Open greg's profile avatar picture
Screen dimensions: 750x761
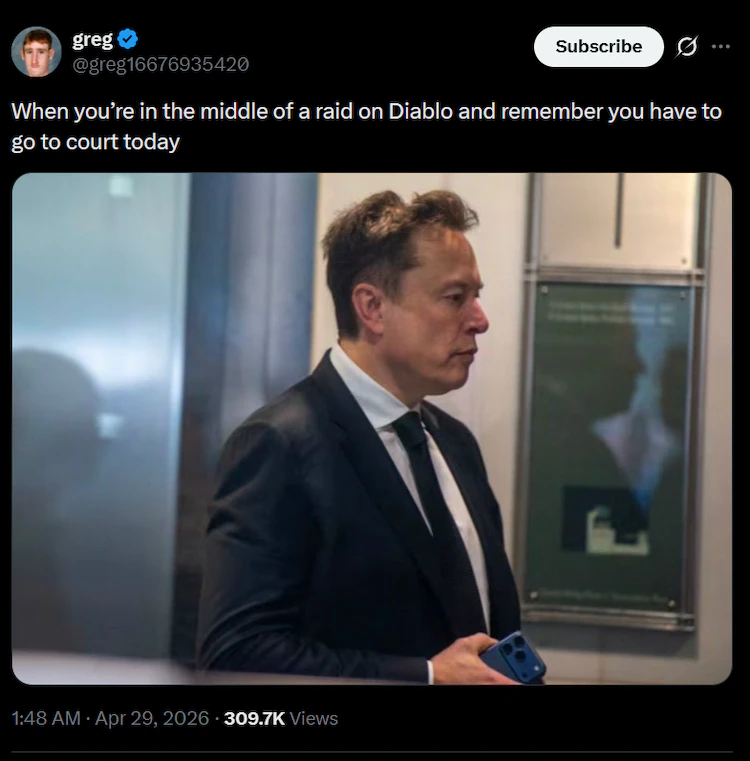[x=36, y=52]
